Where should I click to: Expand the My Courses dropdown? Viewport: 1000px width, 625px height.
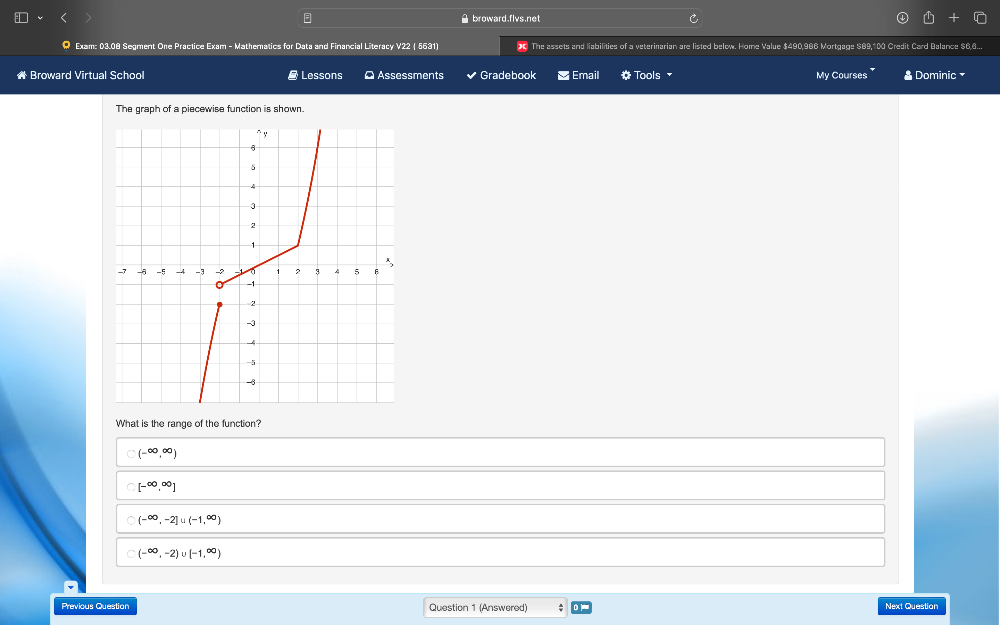coord(846,75)
